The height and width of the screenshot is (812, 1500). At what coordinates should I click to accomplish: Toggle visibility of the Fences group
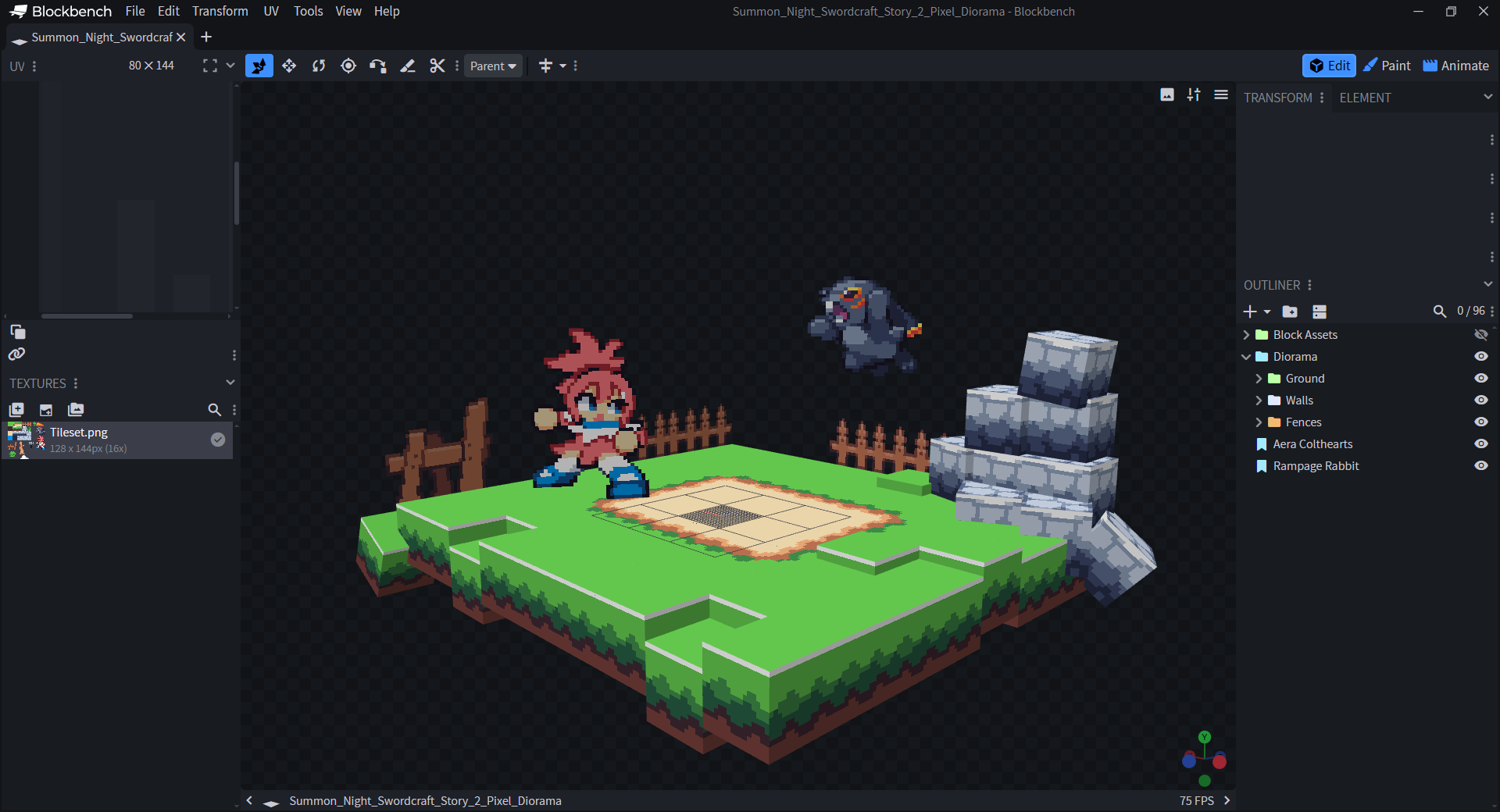coord(1480,422)
